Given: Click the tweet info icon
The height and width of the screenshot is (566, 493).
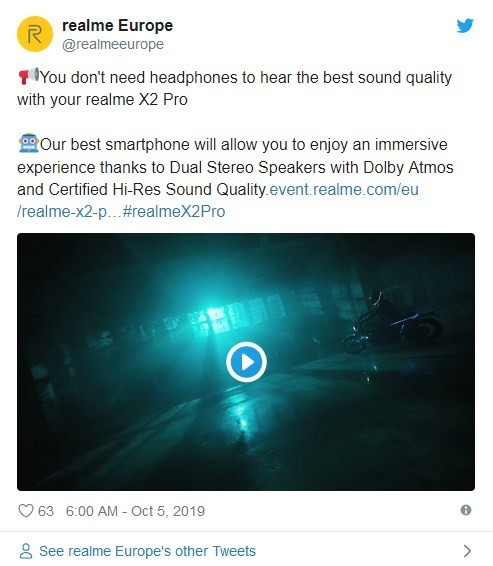Looking at the screenshot, I should coord(466,510).
